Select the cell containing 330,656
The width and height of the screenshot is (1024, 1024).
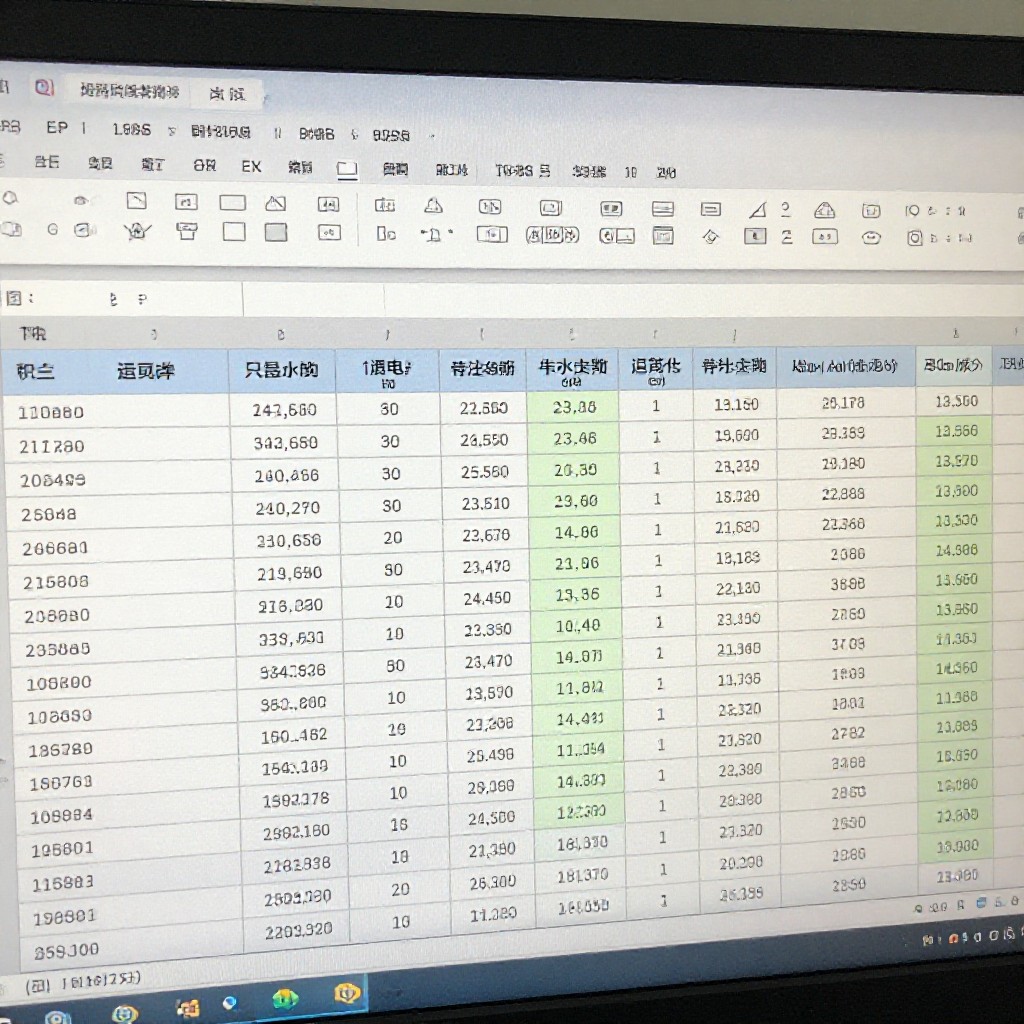[x=287, y=541]
